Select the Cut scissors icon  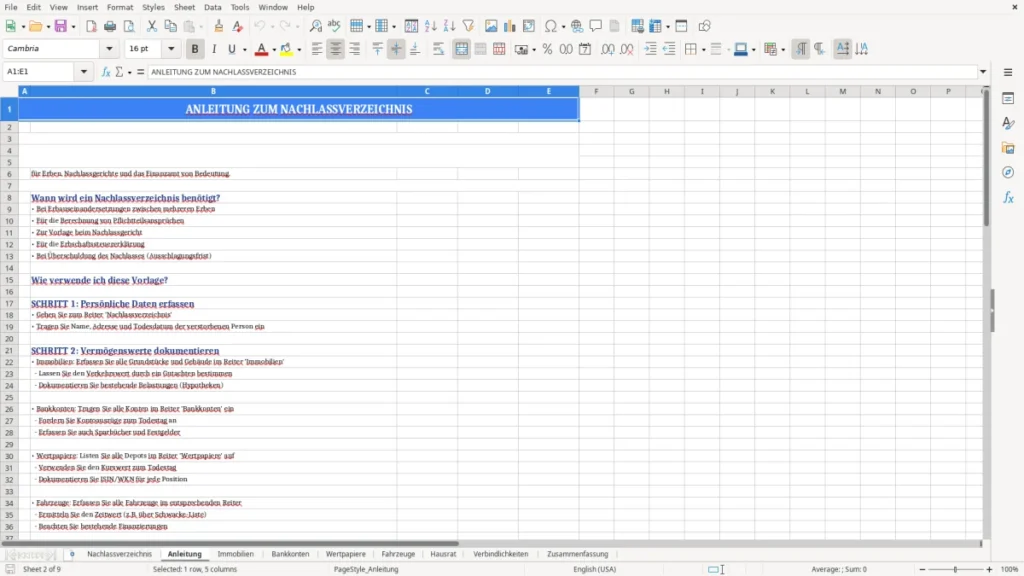[152, 26]
